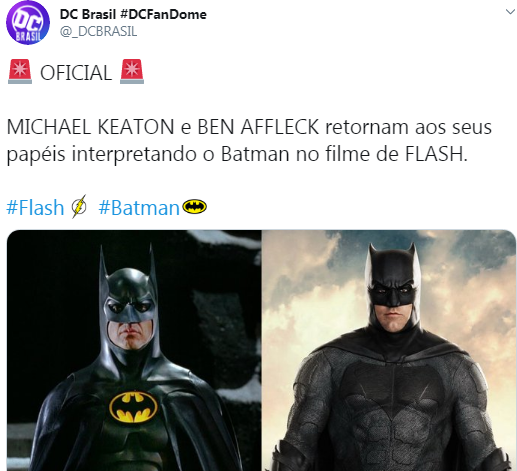Open the right Batman photo with cloudy sky
The image size is (517, 471).
[389, 350]
